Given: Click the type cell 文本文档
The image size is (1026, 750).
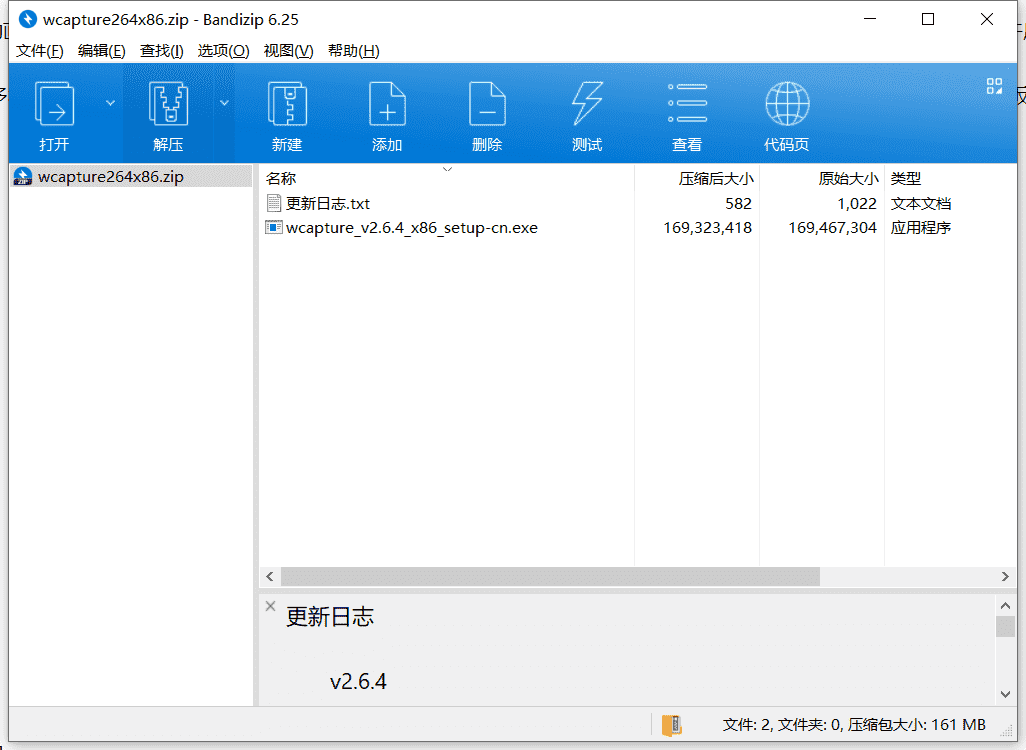Looking at the screenshot, I should tap(921, 204).
